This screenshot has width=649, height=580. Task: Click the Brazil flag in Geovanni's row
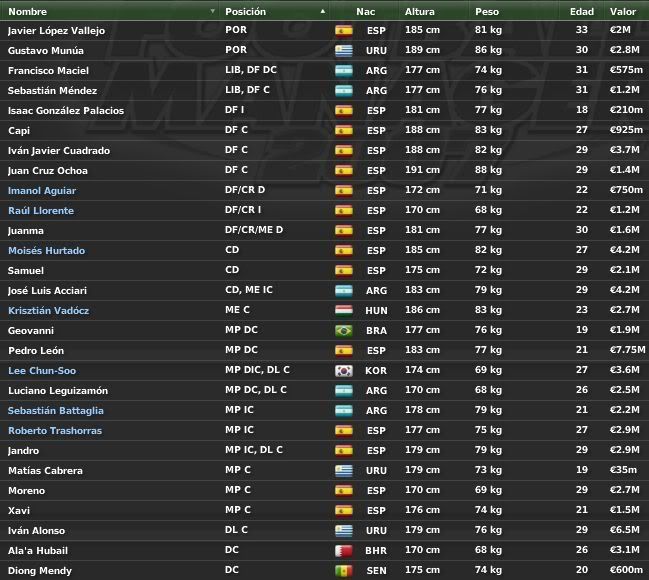(344, 330)
